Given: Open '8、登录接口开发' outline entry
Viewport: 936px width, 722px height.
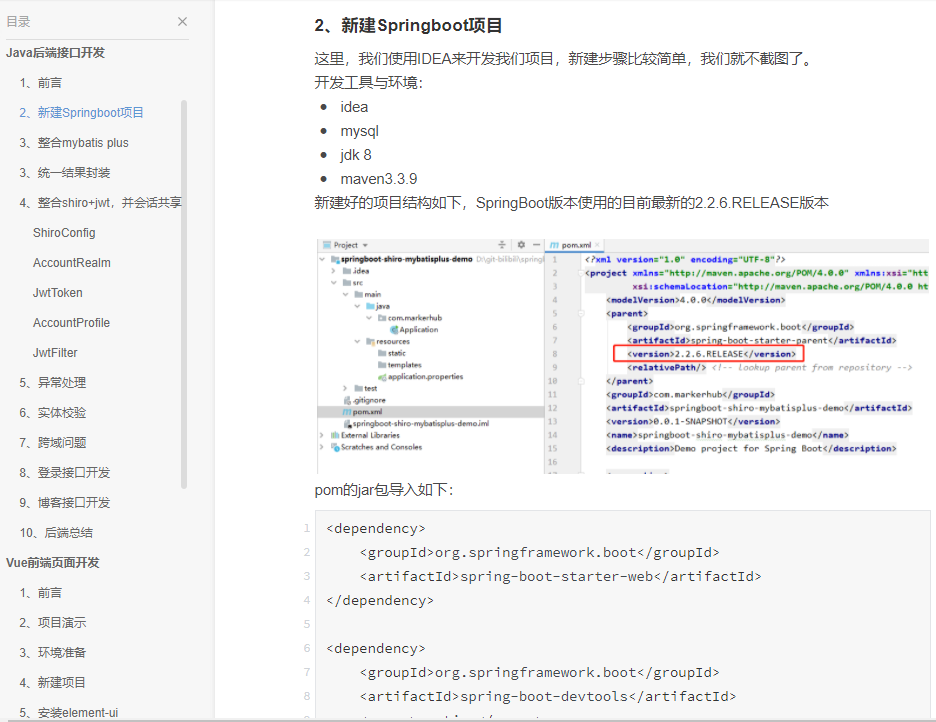Looking at the screenshot, I should coord(65,473).
